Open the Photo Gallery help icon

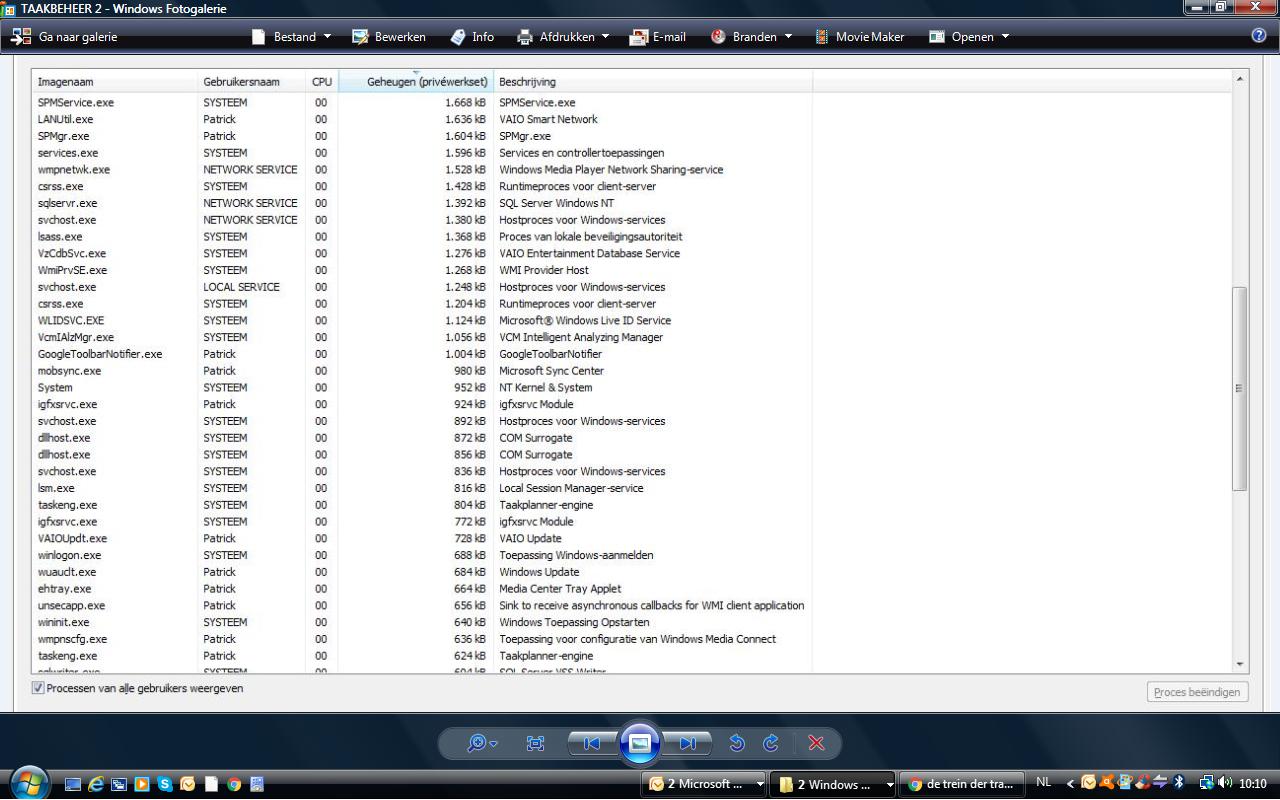click(x=1259, y=36)
